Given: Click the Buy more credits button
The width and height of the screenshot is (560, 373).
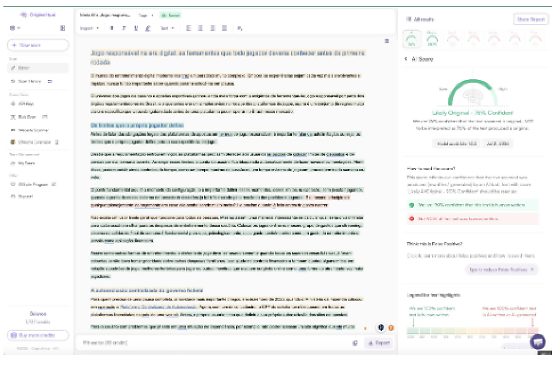Looking at the screenshot, I should pos(38,335).
